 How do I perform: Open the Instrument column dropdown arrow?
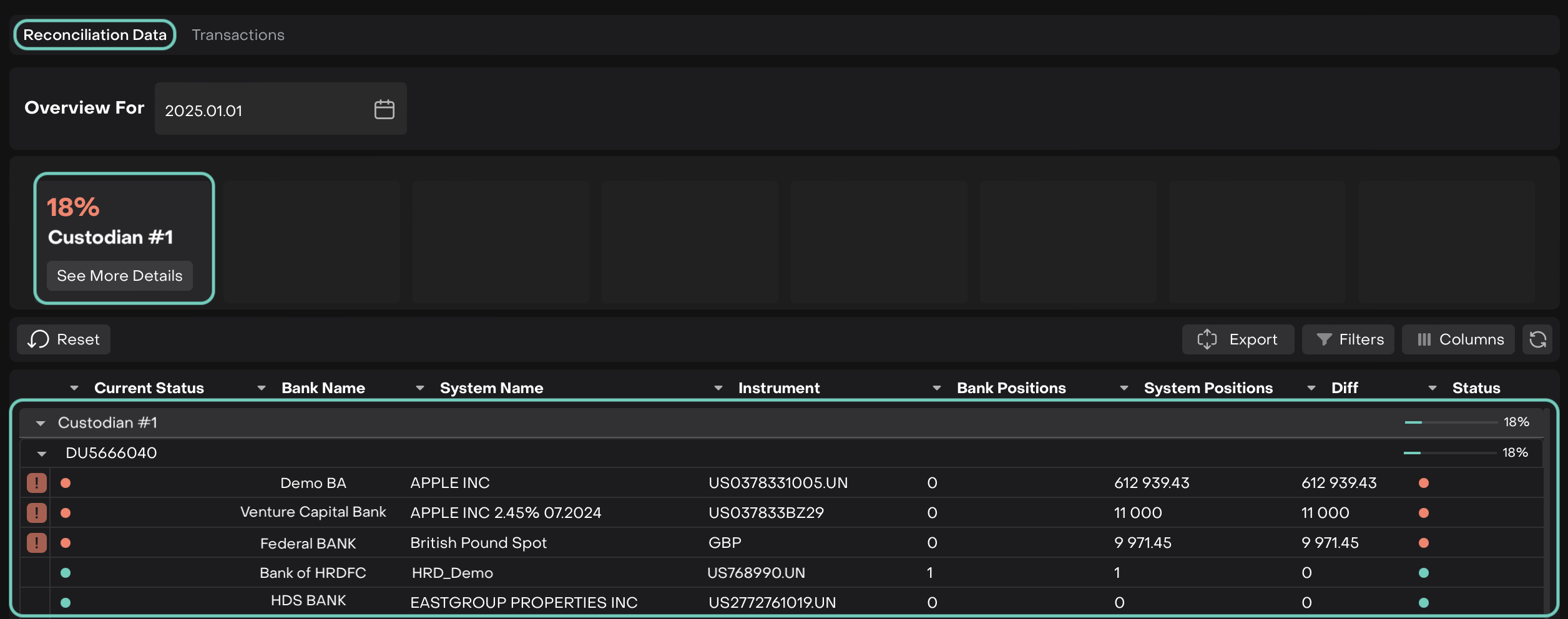tap(718, 388)
